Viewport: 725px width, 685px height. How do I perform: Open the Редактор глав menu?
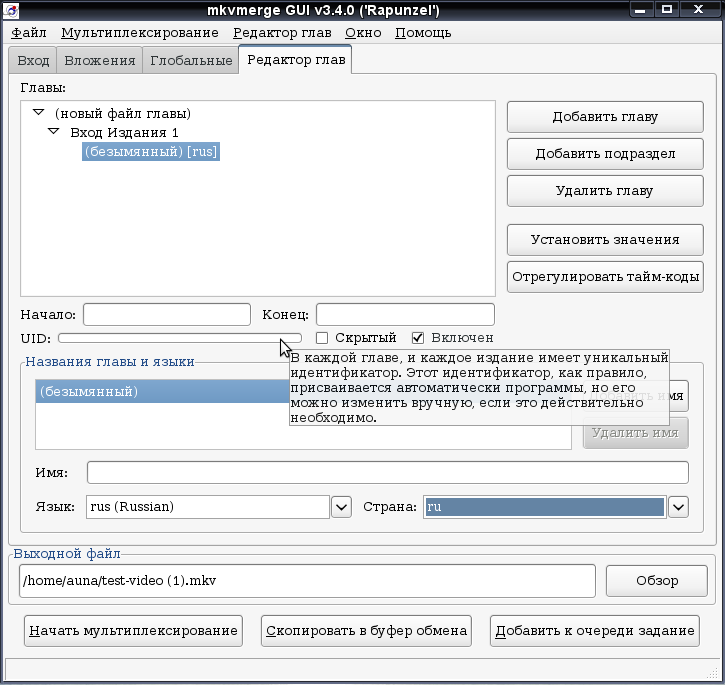point(282,33)
